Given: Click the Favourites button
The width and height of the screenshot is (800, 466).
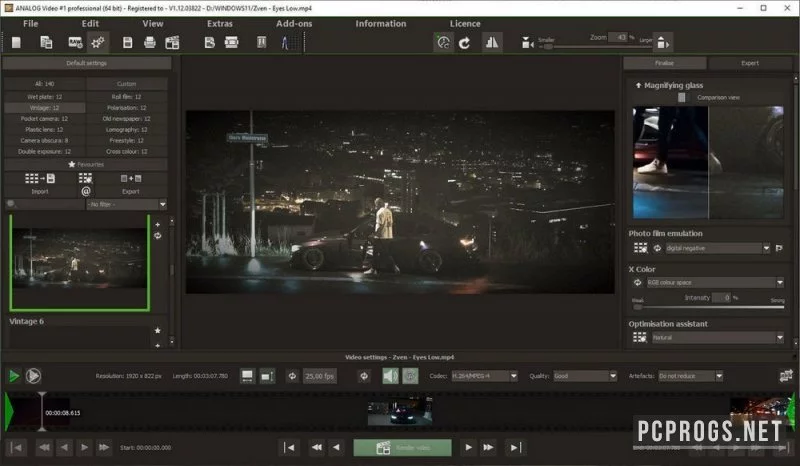Looking at the screenshot, I should tap(86, 164).
